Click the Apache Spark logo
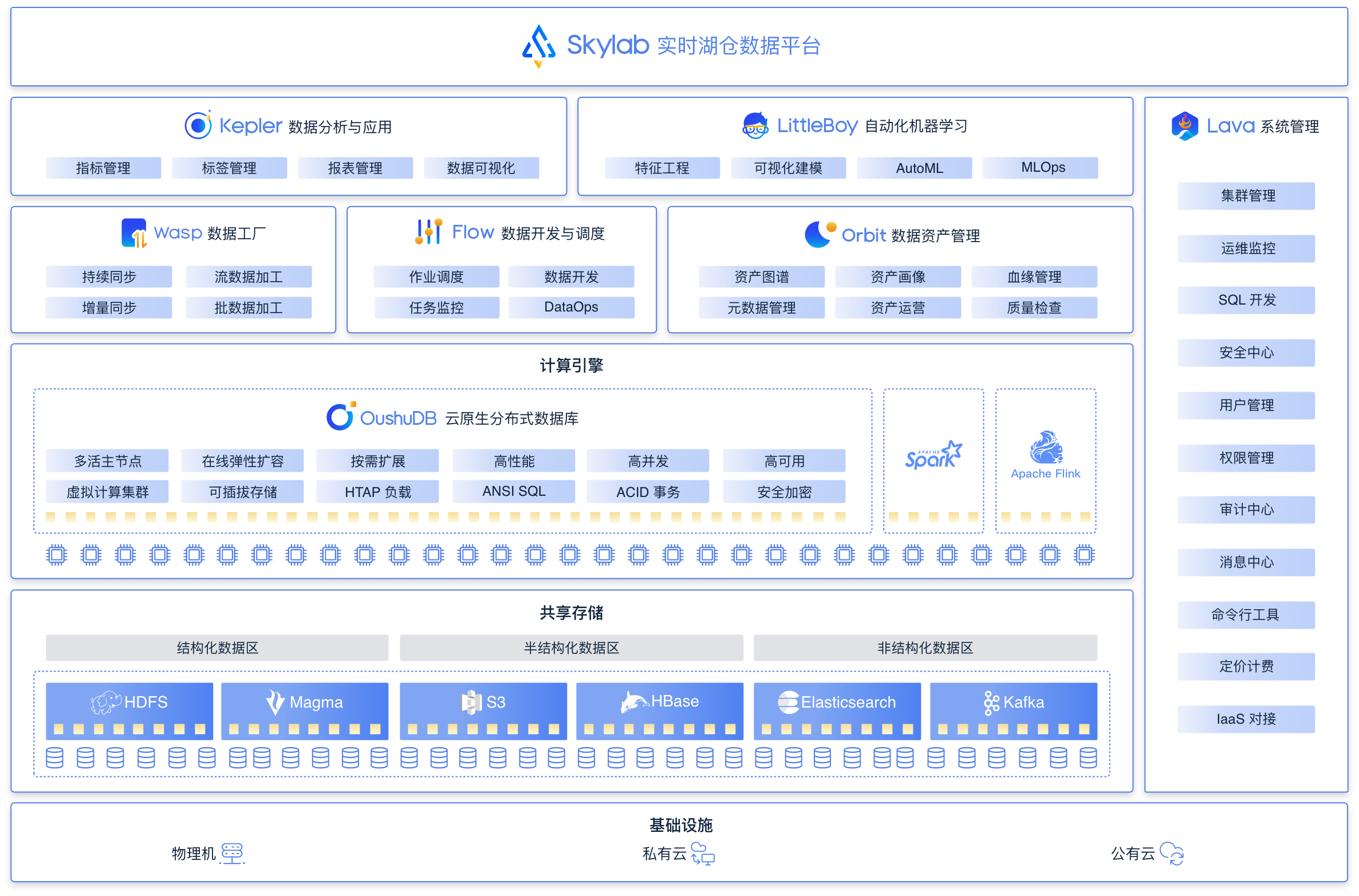1359x896 pixels. (933, 455)
